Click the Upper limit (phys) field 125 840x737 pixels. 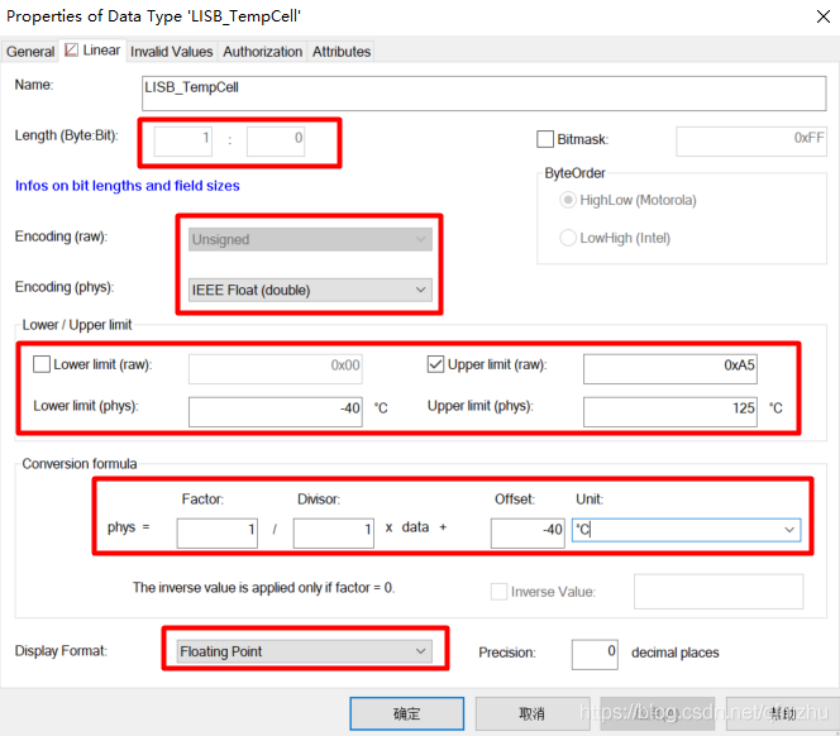tap(670, 412)
